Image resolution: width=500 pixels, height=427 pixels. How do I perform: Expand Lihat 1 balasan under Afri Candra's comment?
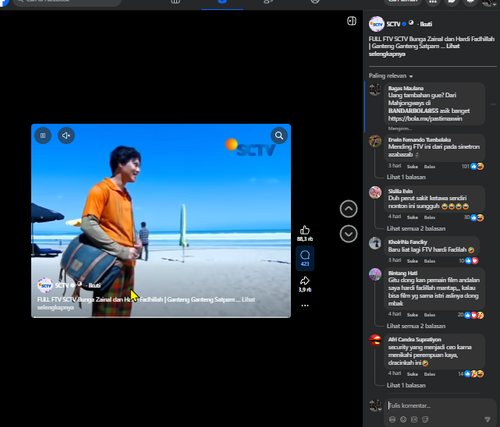click(406, 385)
